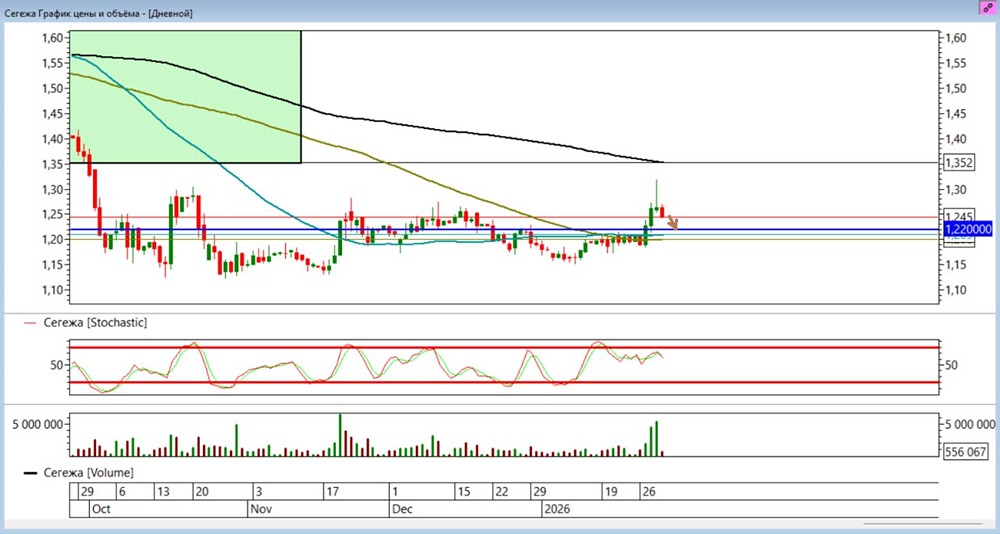Click the blue 1,220000 price label

tap(966, 229)
